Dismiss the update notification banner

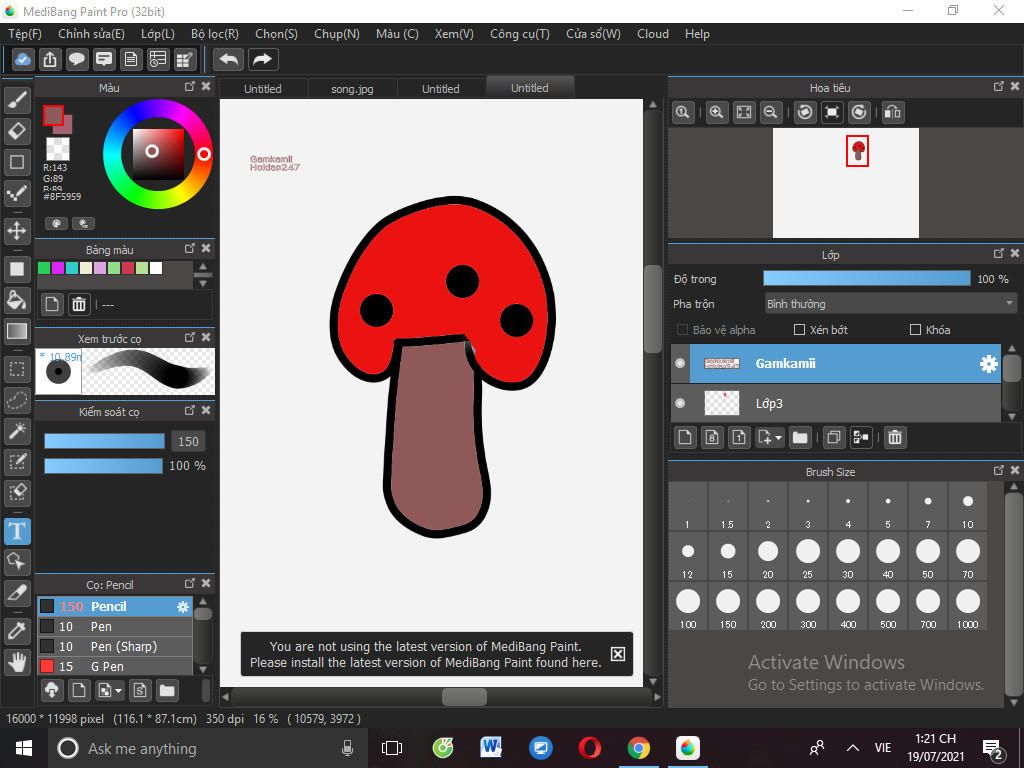618,654
